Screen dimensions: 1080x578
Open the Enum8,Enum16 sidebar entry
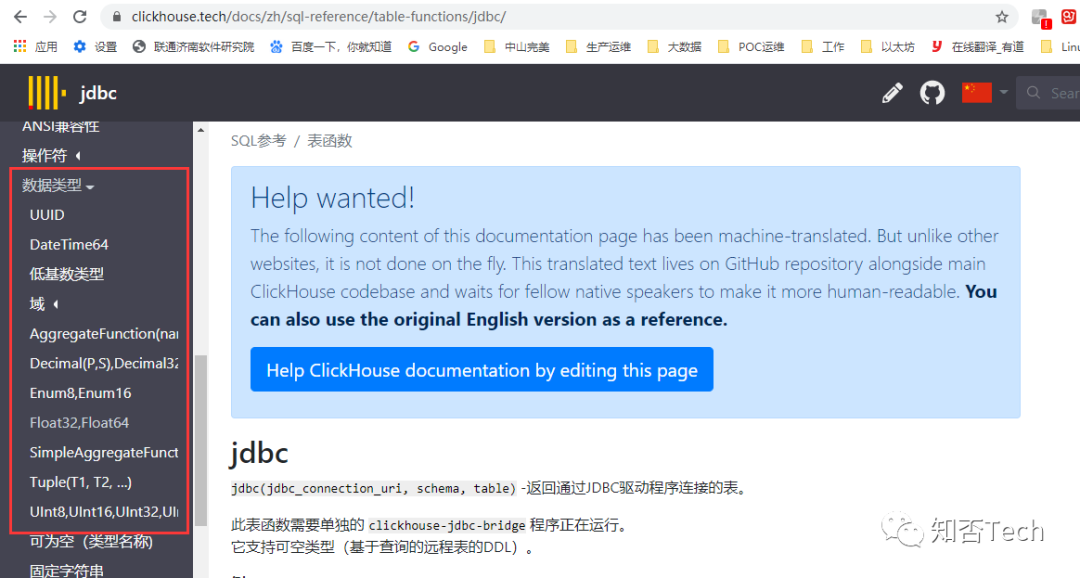pos(80,393)
